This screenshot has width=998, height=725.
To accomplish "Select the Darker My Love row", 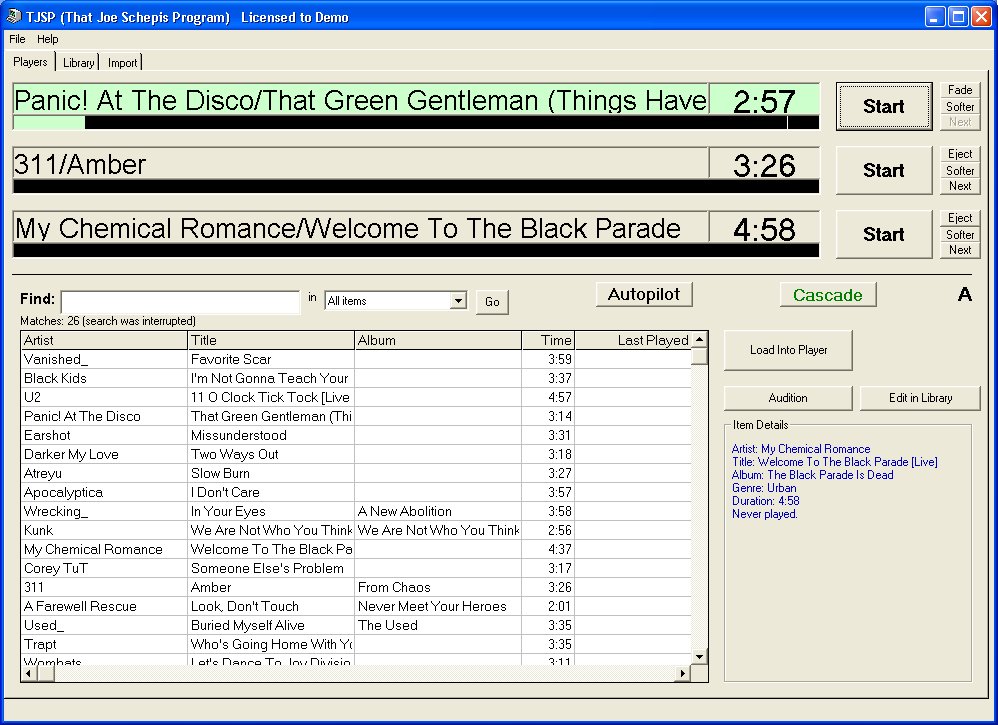I will click(356, 454).
